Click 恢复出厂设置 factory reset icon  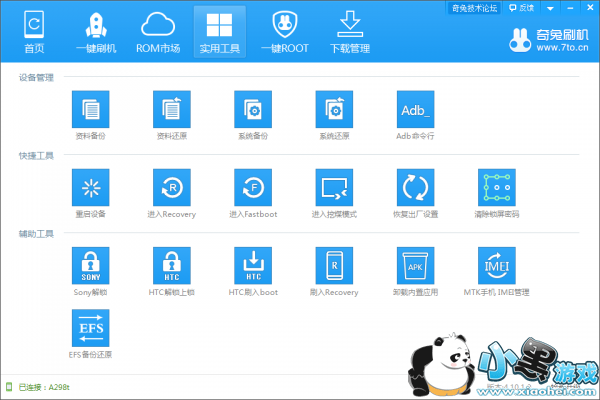point(415,187)
